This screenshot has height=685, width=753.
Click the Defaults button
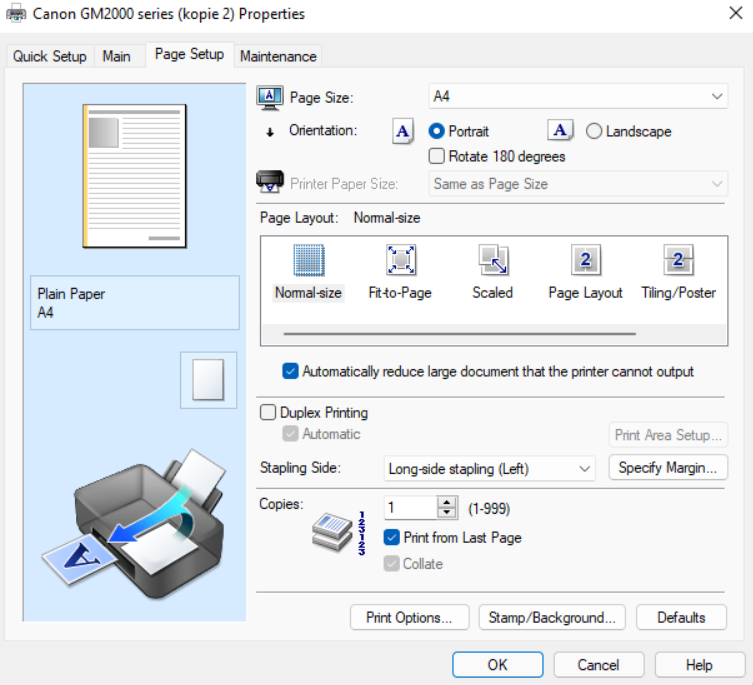point(681,617)
